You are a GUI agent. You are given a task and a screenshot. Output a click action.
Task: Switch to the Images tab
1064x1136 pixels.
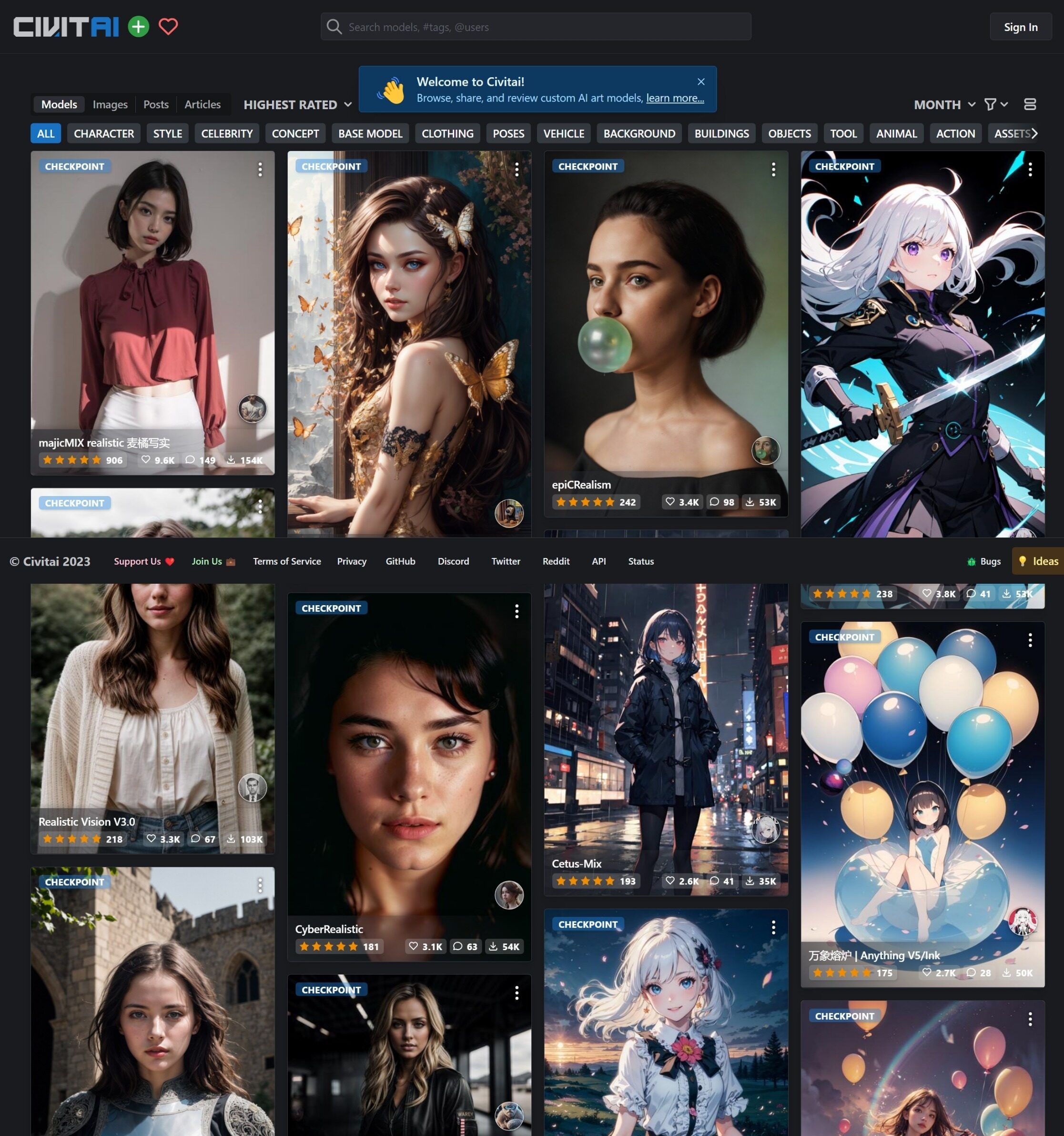click(110, 104)
